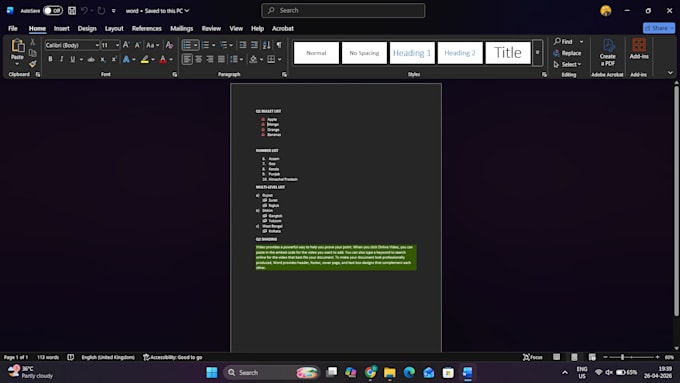Apply the Normal style

(316, 53)
